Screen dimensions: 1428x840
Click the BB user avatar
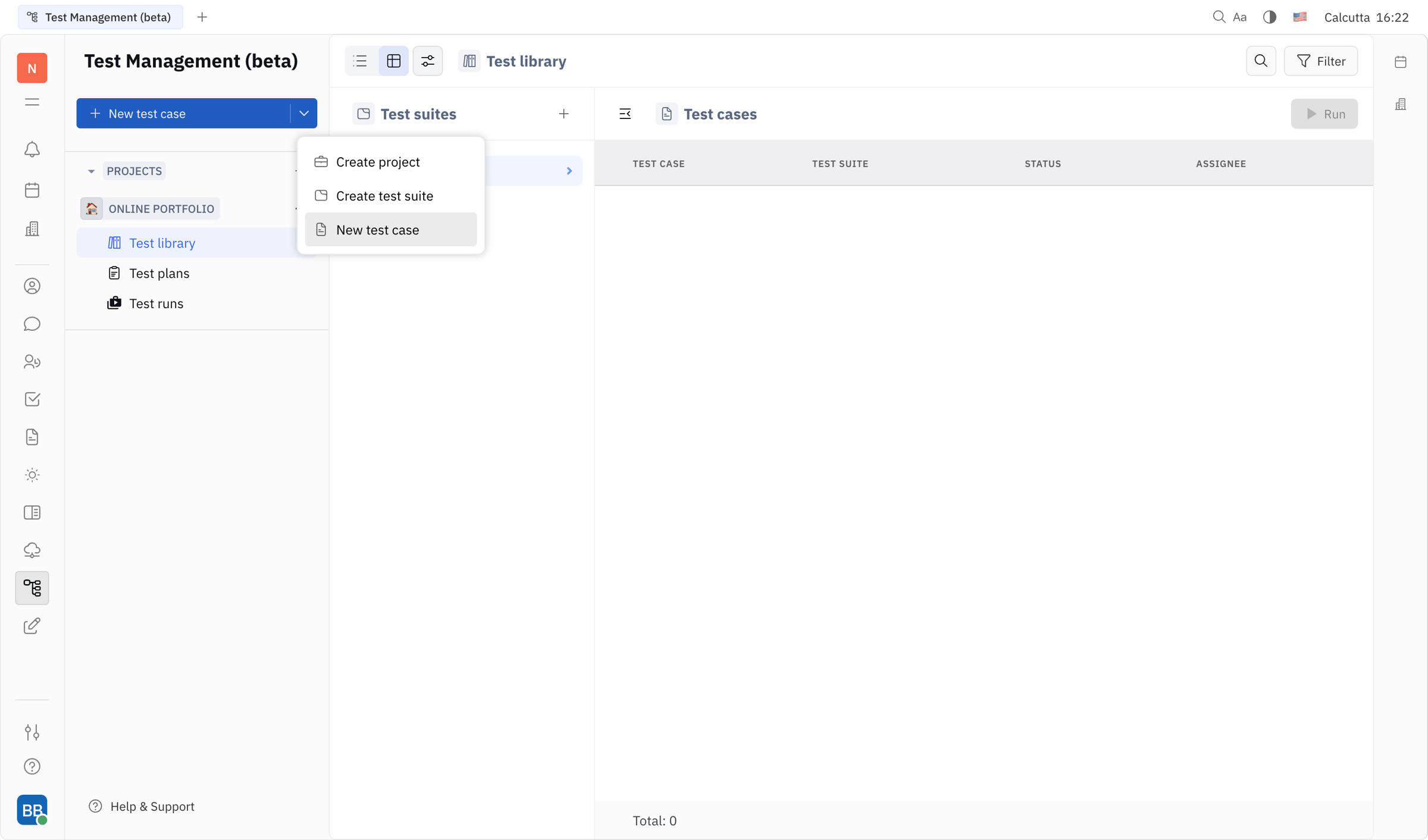[x=32, y=810]
